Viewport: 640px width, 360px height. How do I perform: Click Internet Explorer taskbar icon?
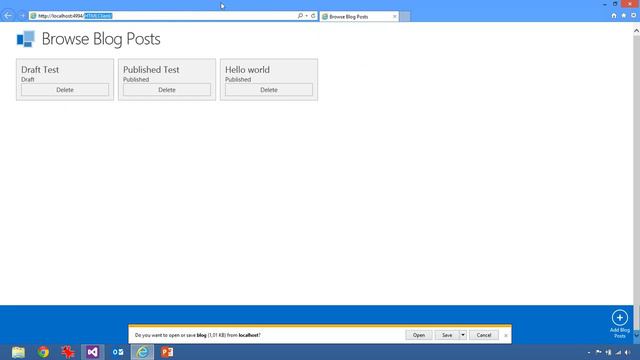point(142,352)
